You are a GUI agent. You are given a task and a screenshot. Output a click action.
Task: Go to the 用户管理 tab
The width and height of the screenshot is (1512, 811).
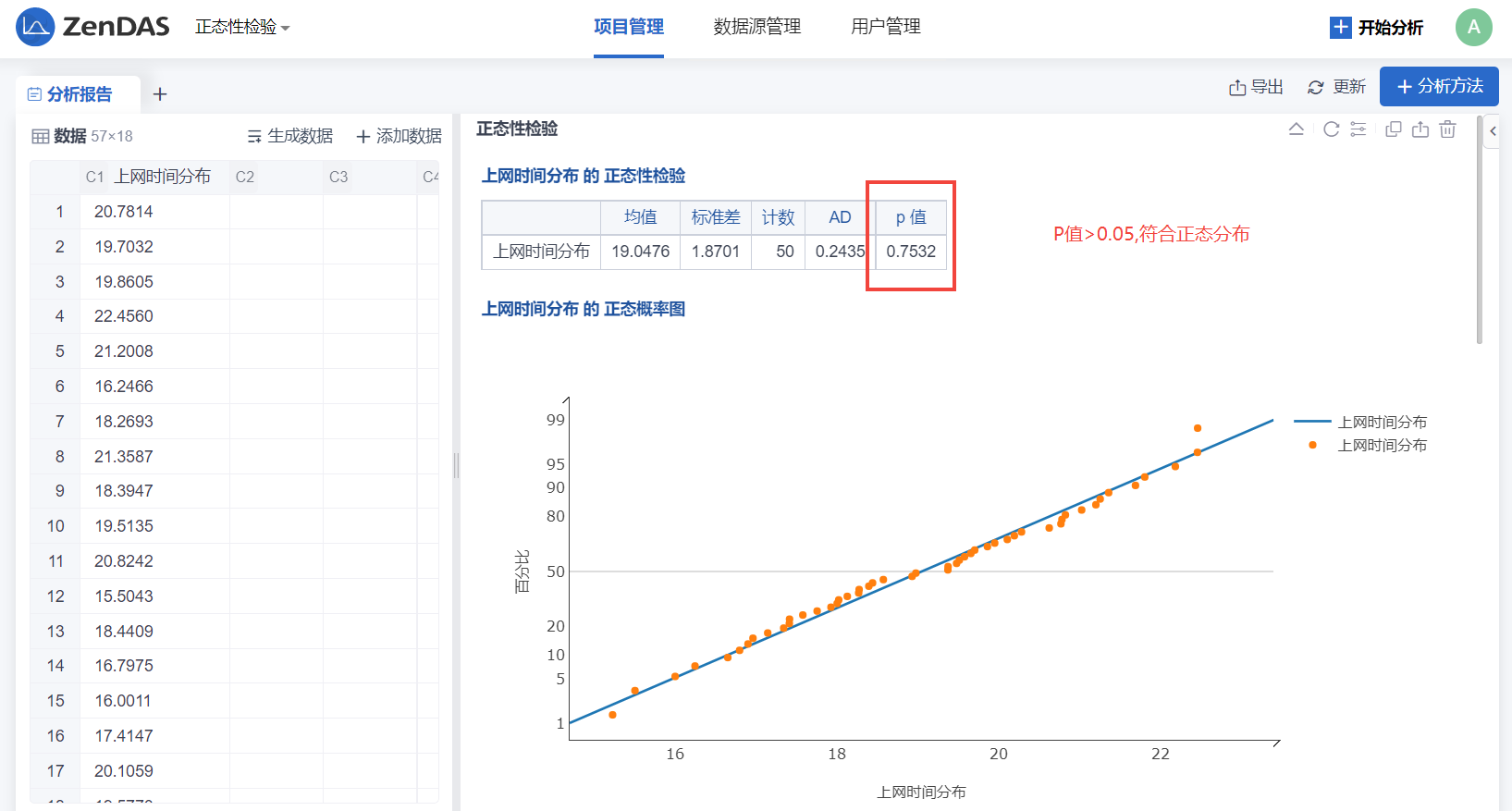pyautogui.click(x=885, y=27)
